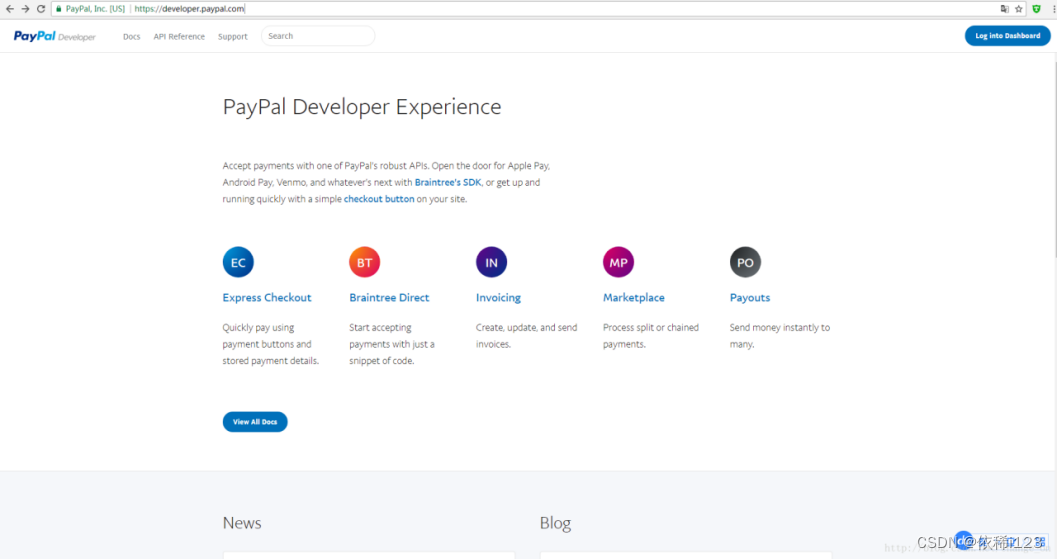Click the green secure padlock icon
The width and height of the screenshot is (1057, 560).
59,9
